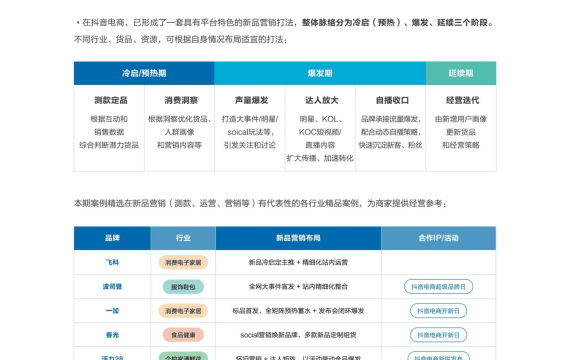
Task: Click the 行业 column header
Action: (183, 238)
